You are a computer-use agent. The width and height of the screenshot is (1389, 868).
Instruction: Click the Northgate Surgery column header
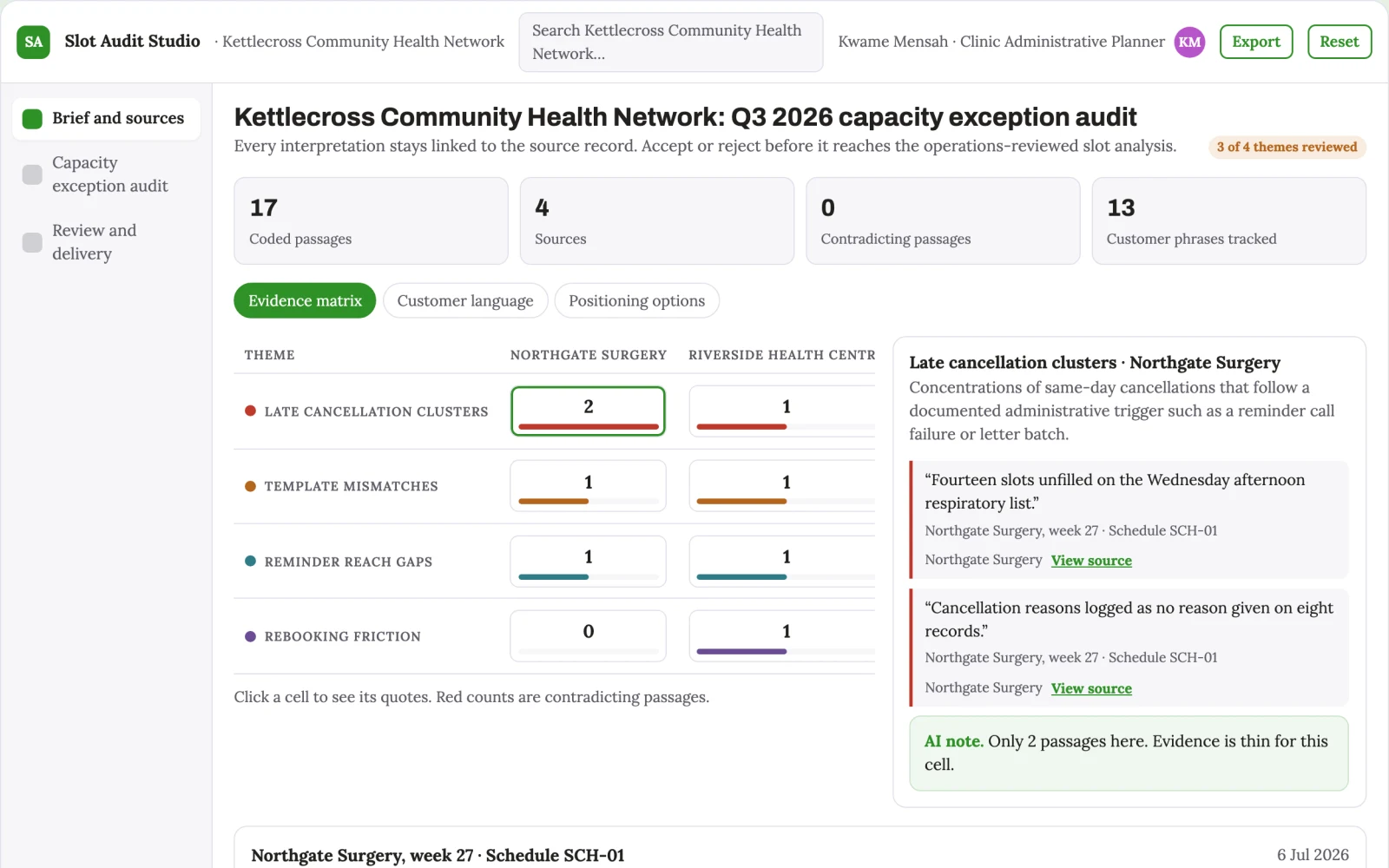(x=588, y=355)
